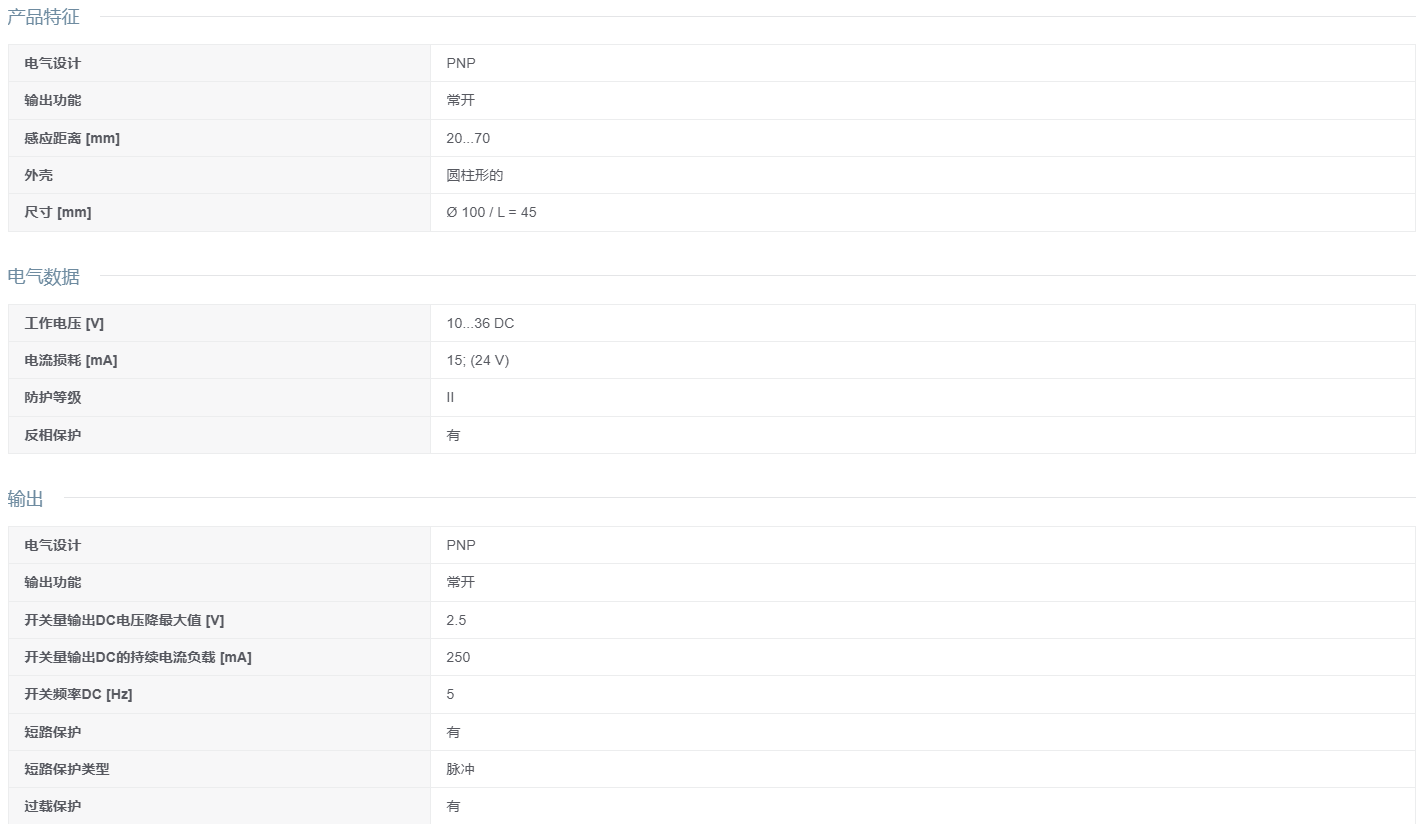
Task: Select the 短路保护 label
Action: [53, 732]
